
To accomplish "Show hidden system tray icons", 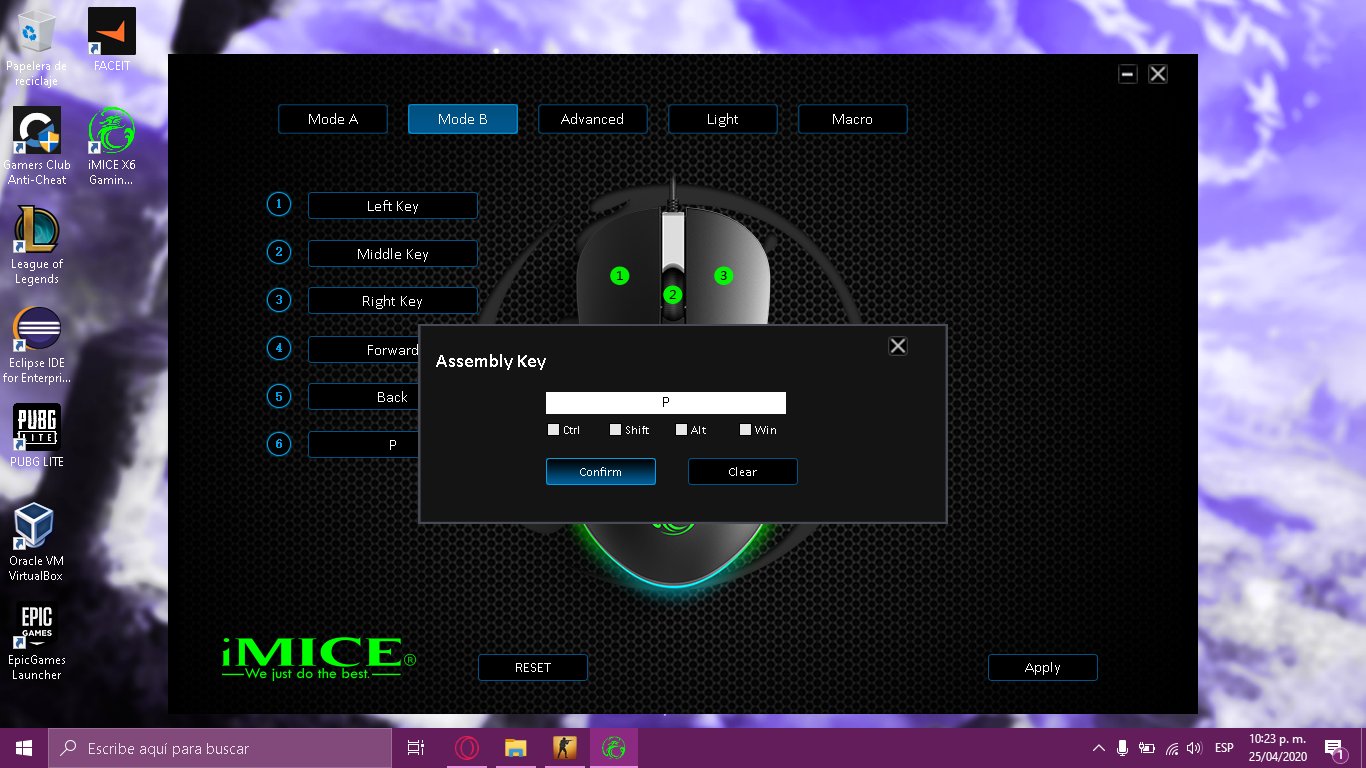I will click(1099, 748).
